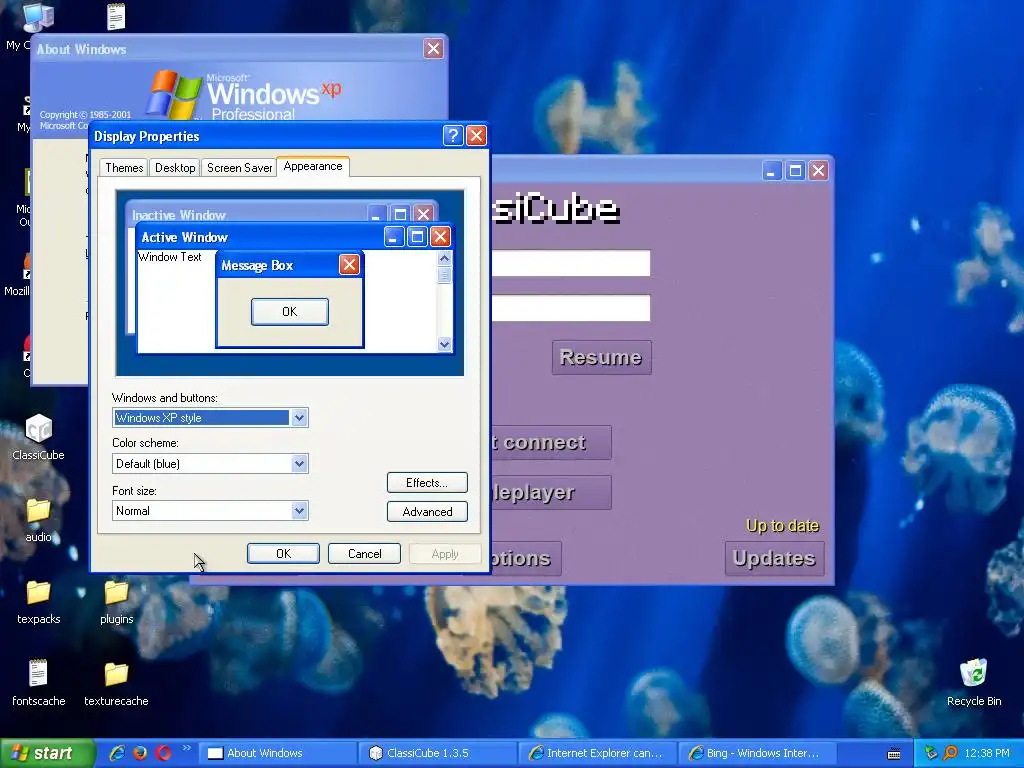Click the Updates button in ClassiCube
Screen dimensions: 1024x768
pyautogui.click(x=775, y=558)
